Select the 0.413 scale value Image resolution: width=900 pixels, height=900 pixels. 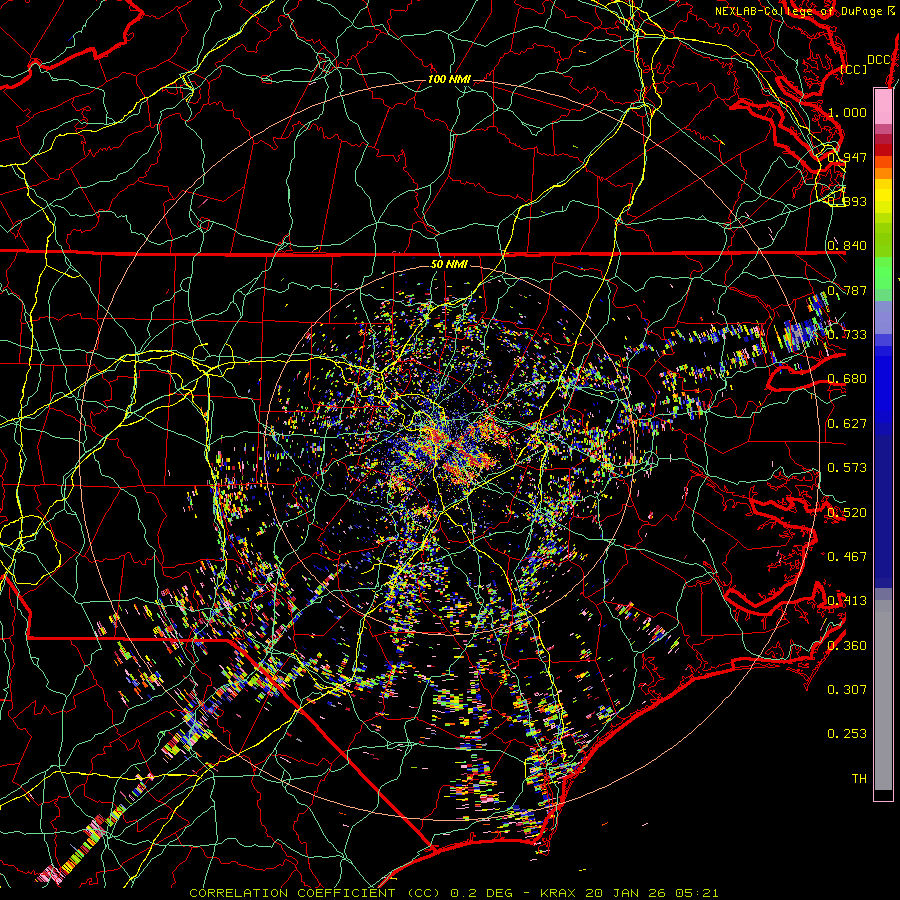coord(847,601)
